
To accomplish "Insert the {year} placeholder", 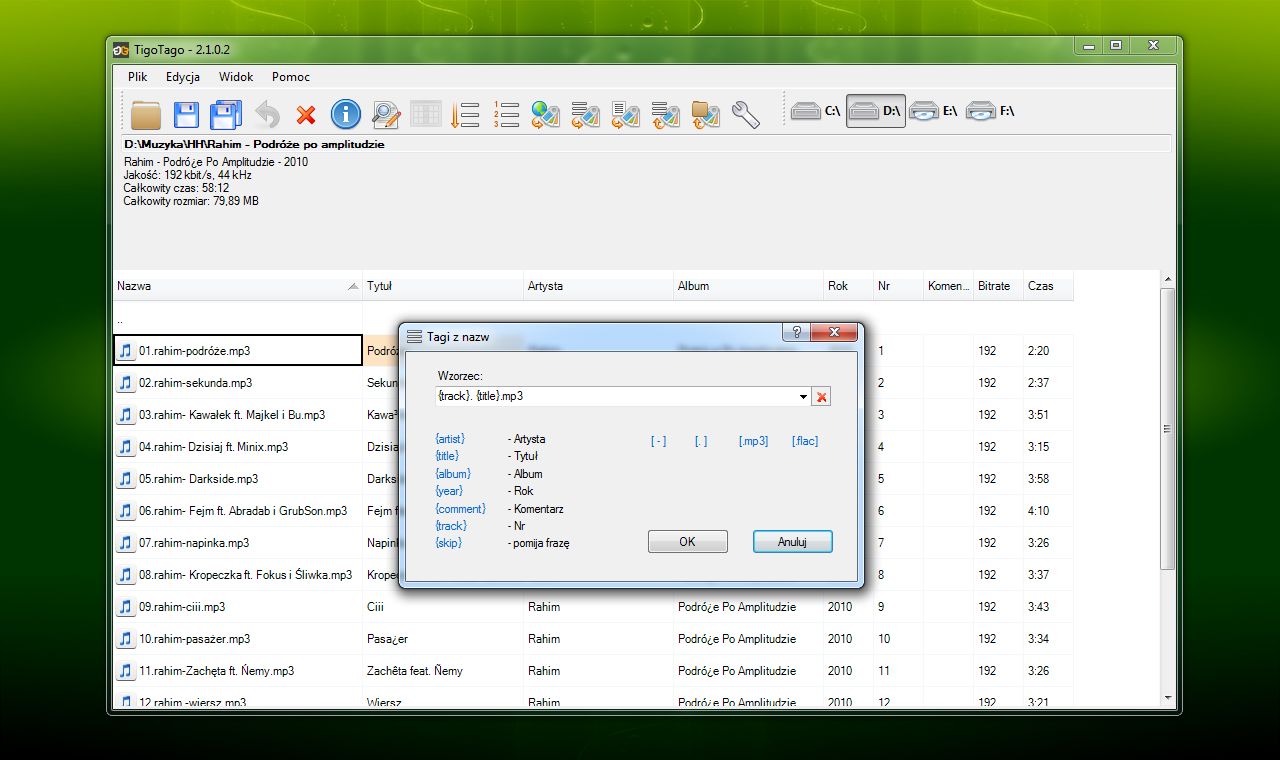I will [x=449, y=491].
